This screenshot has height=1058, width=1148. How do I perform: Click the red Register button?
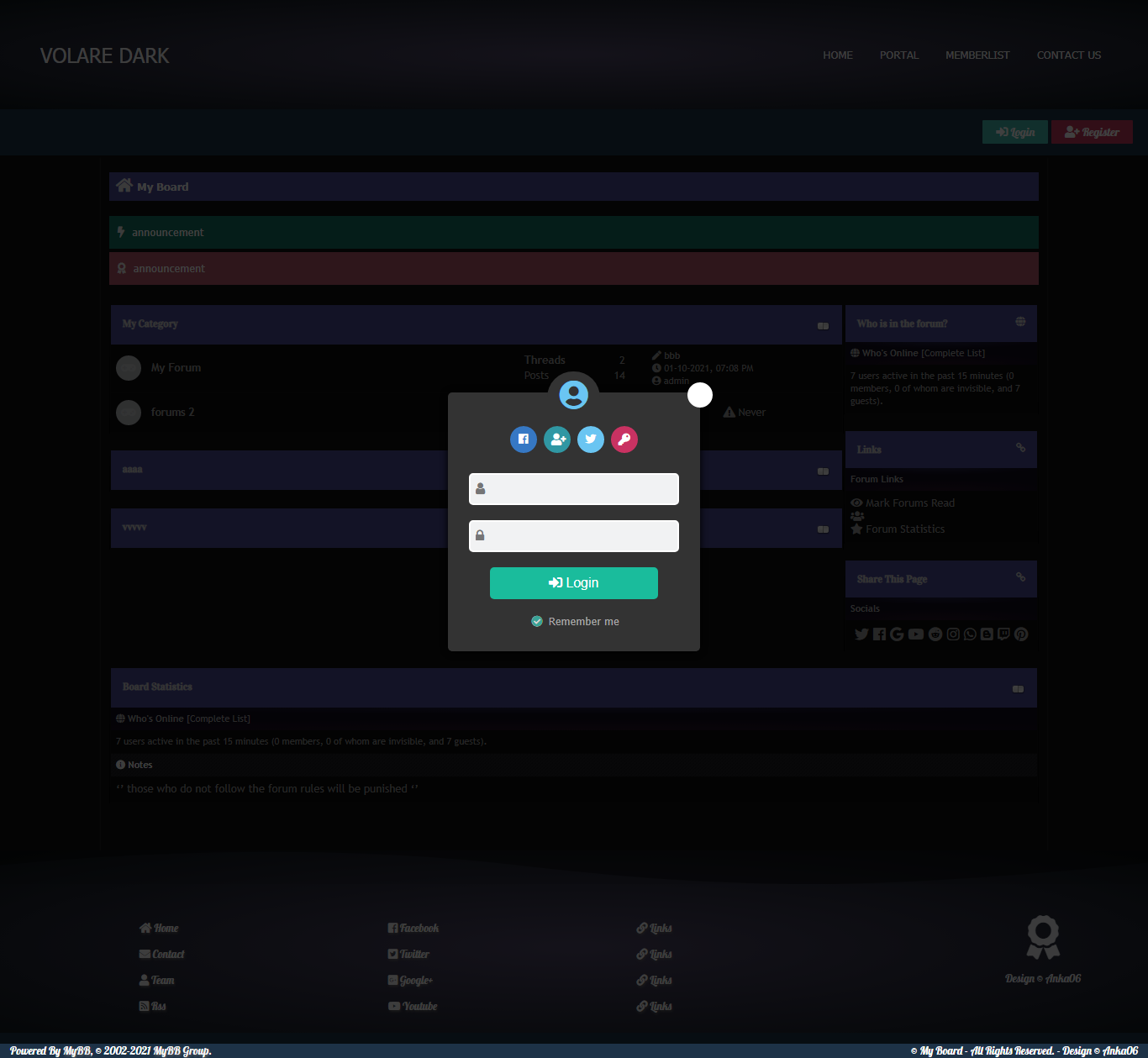coord(1092,132)
